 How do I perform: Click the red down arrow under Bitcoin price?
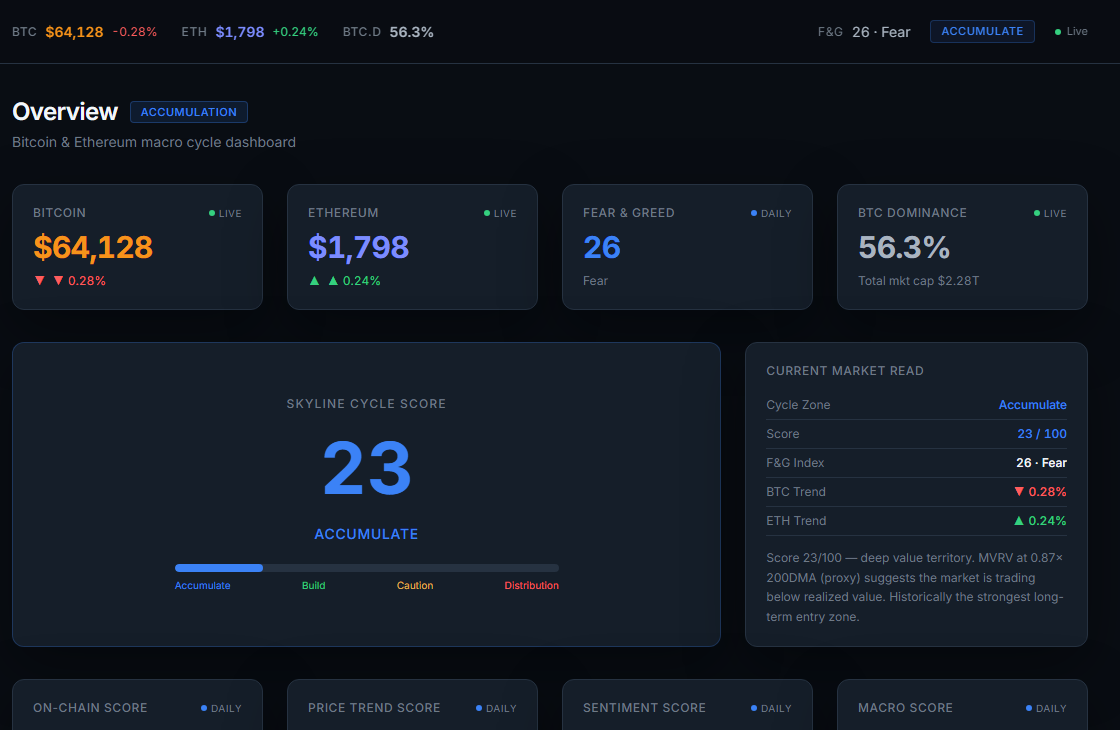click(40, 281)
